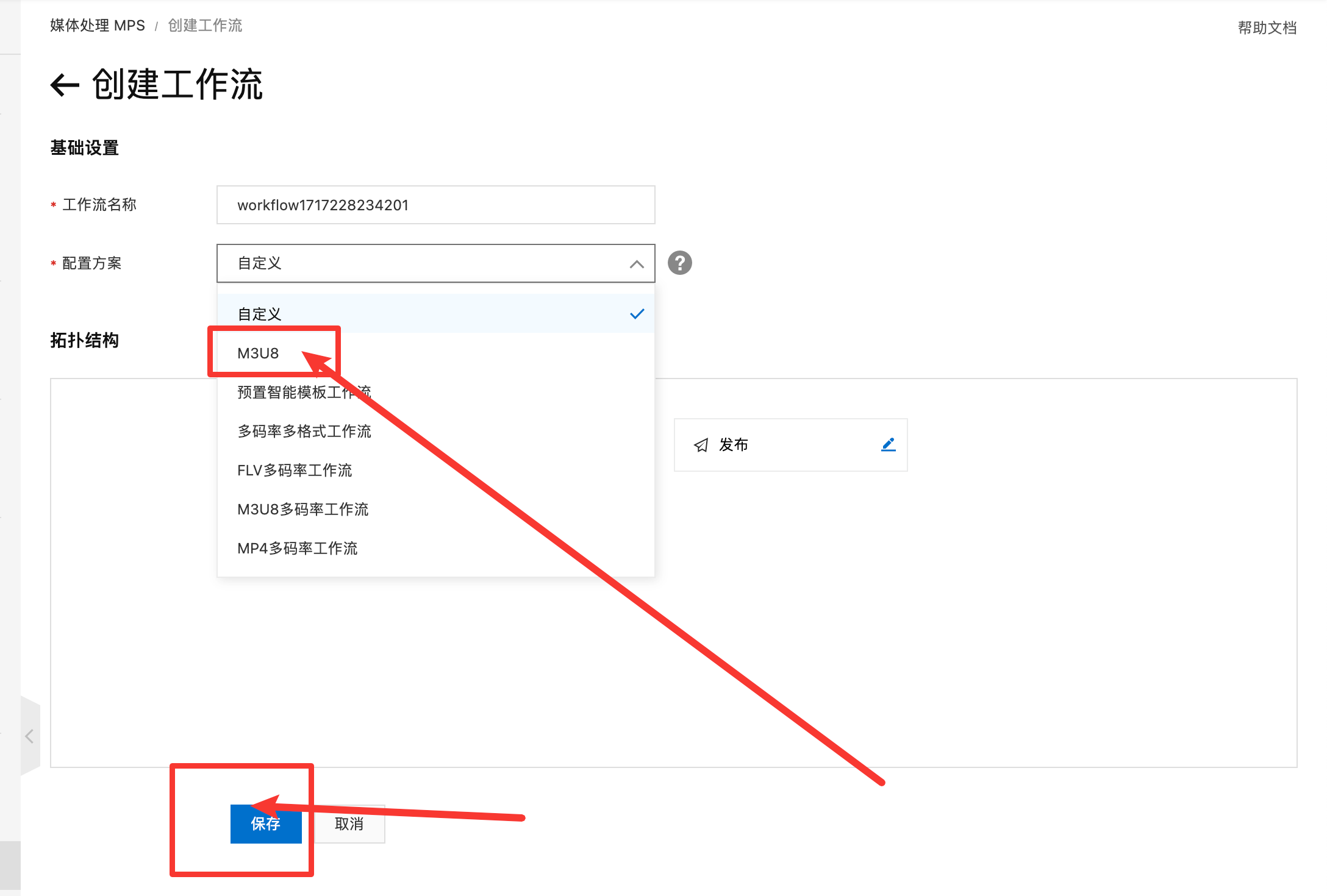Click the paper plane publish icon
Viewport: 1327px width, 896px height.
tap(701, 445)
